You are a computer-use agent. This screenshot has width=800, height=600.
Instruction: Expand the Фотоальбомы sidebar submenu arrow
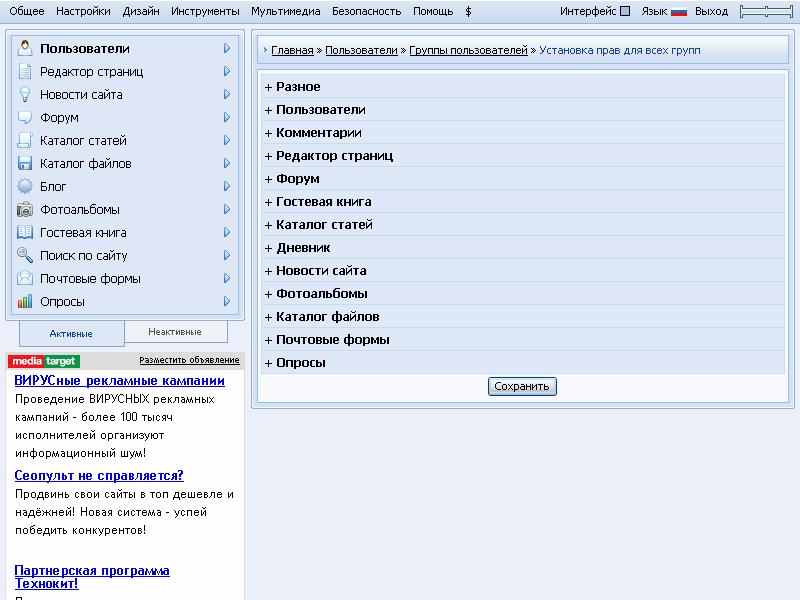(227, 209)
